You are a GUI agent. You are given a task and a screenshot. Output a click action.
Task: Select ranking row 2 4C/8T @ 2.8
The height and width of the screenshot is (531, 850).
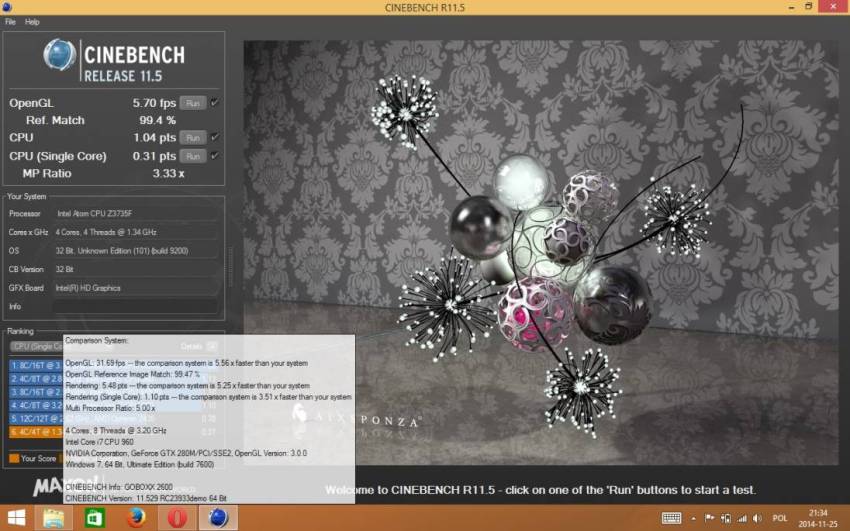(36, 379)
